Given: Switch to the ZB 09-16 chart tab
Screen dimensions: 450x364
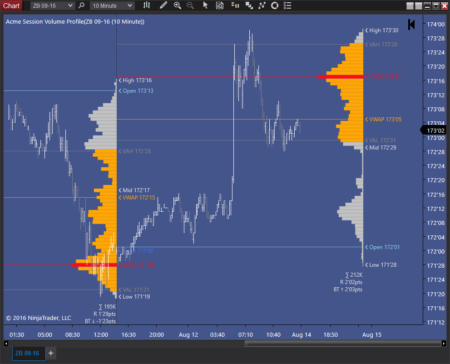Looking at the screenshot, I should click(x=27, y=353).
